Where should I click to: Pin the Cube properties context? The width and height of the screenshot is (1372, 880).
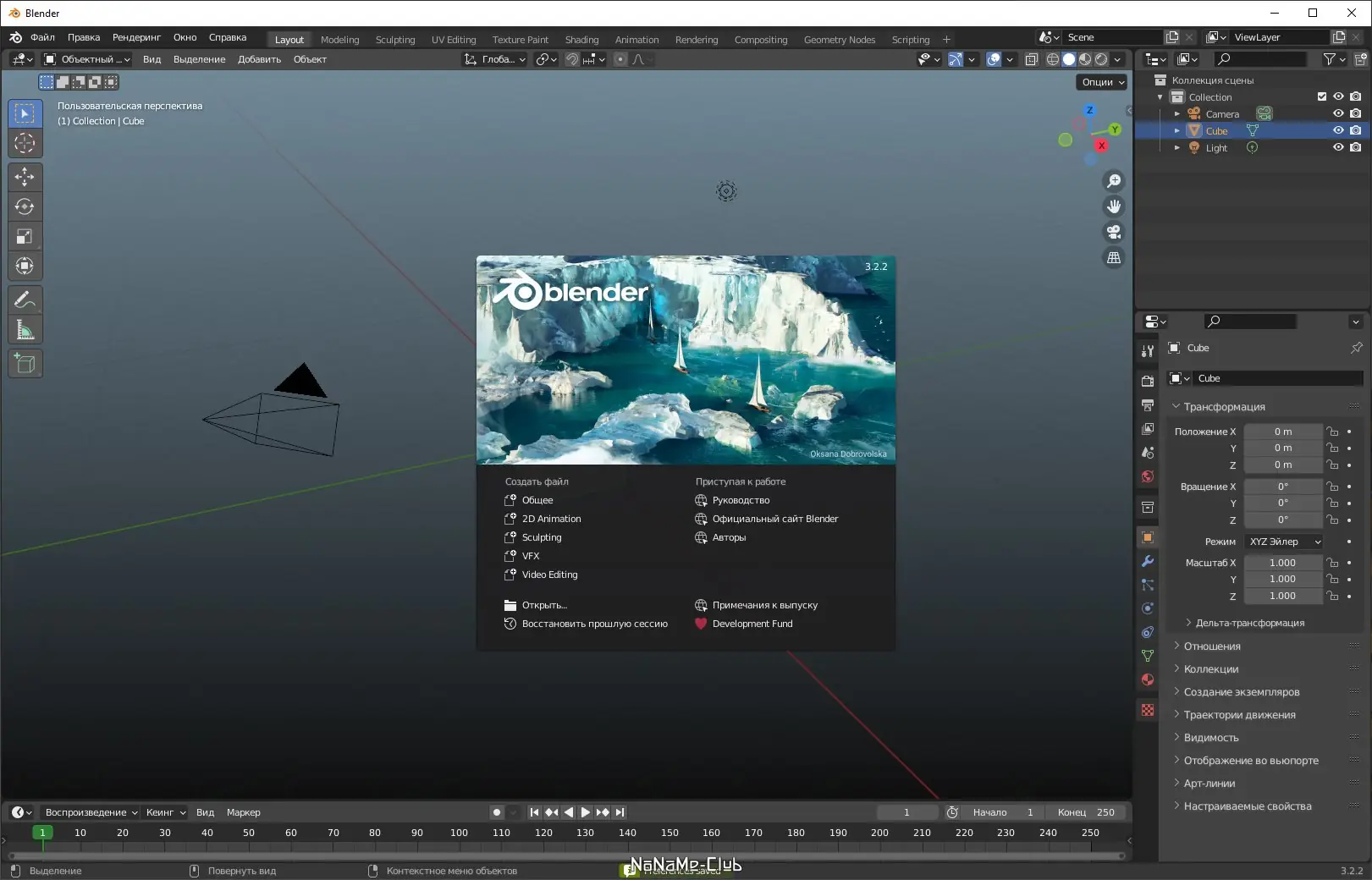click(x=1357, y=348)
